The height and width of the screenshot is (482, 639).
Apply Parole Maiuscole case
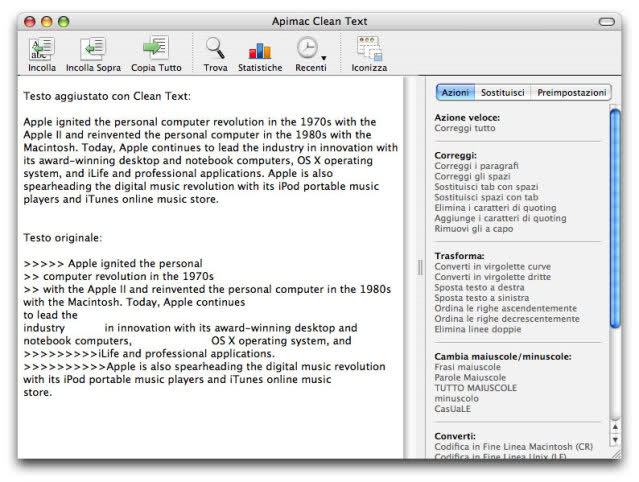coord(470,378)
